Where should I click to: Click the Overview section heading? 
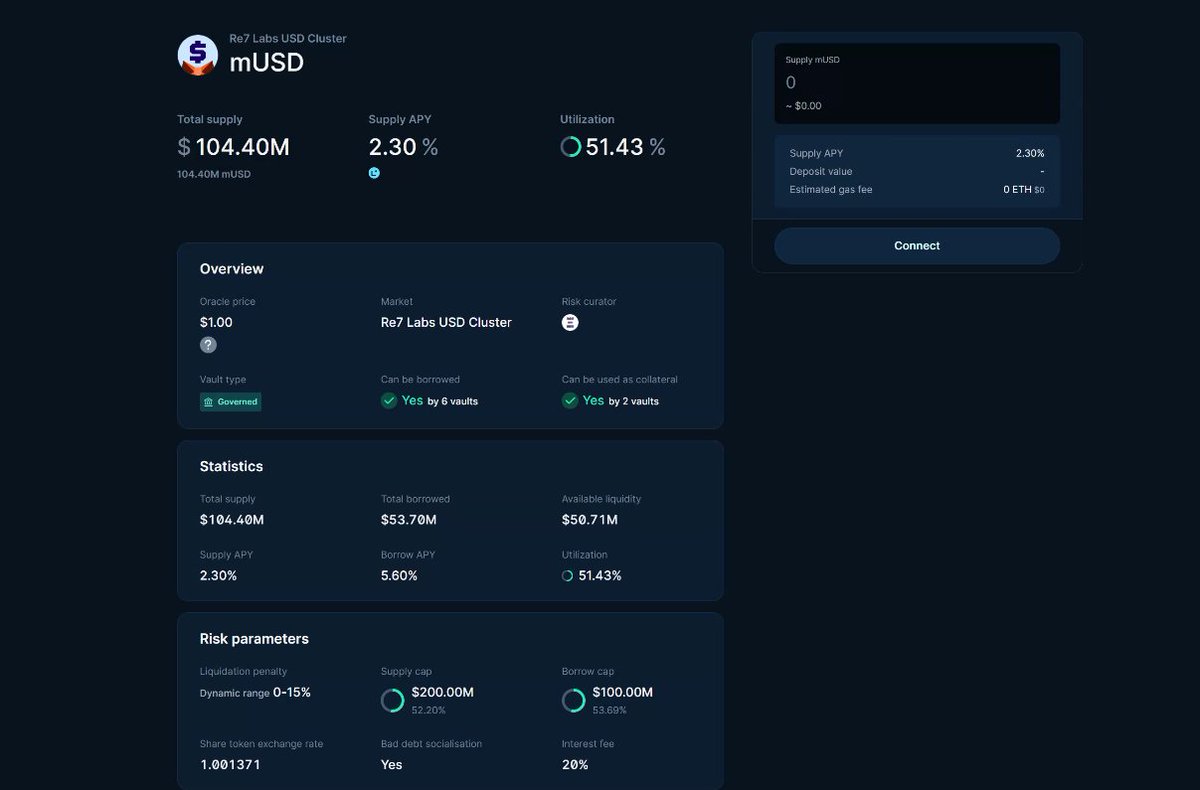tap(232, 269)
